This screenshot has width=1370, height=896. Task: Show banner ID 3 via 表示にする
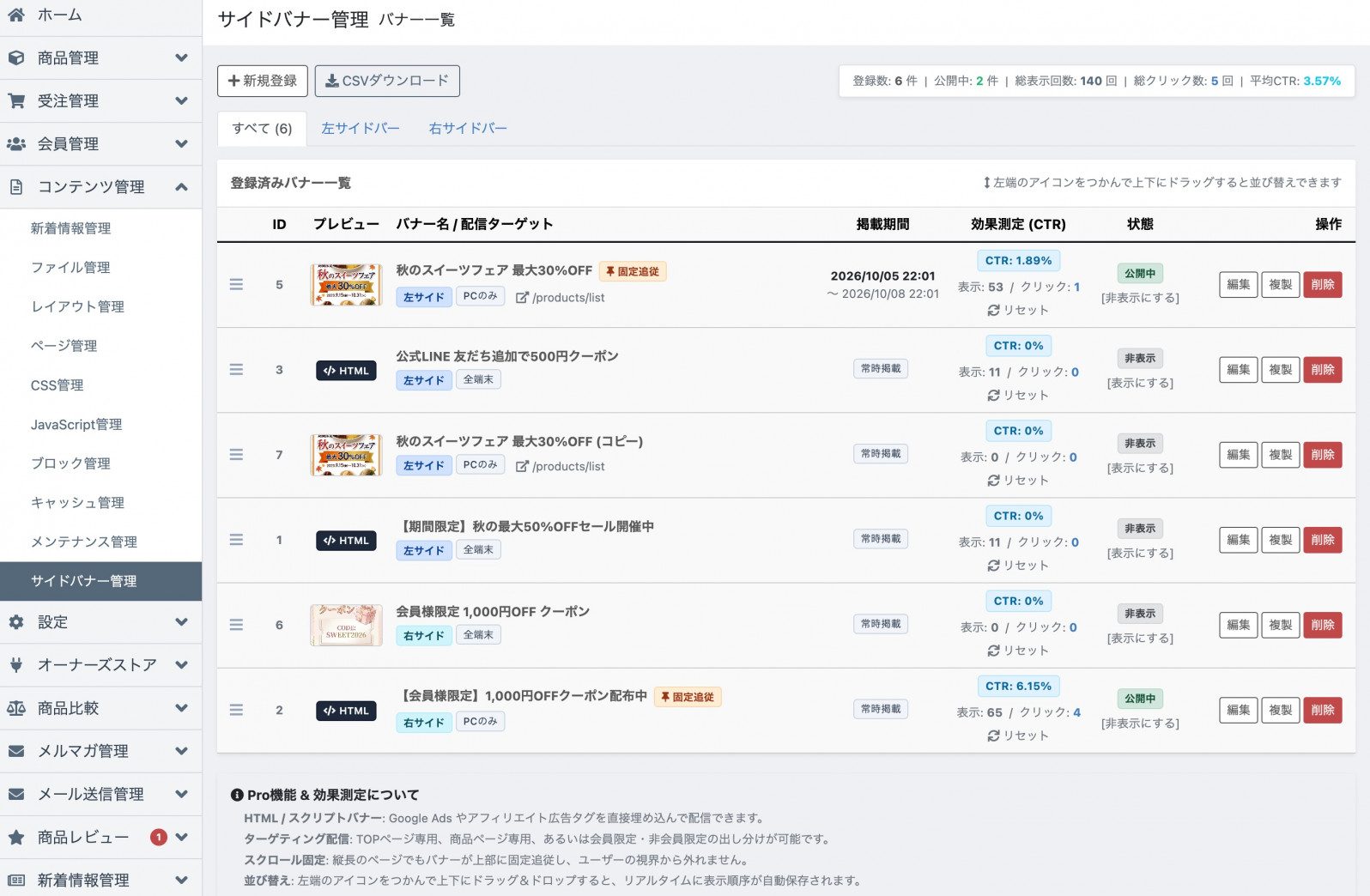(x=1140, y=383)
